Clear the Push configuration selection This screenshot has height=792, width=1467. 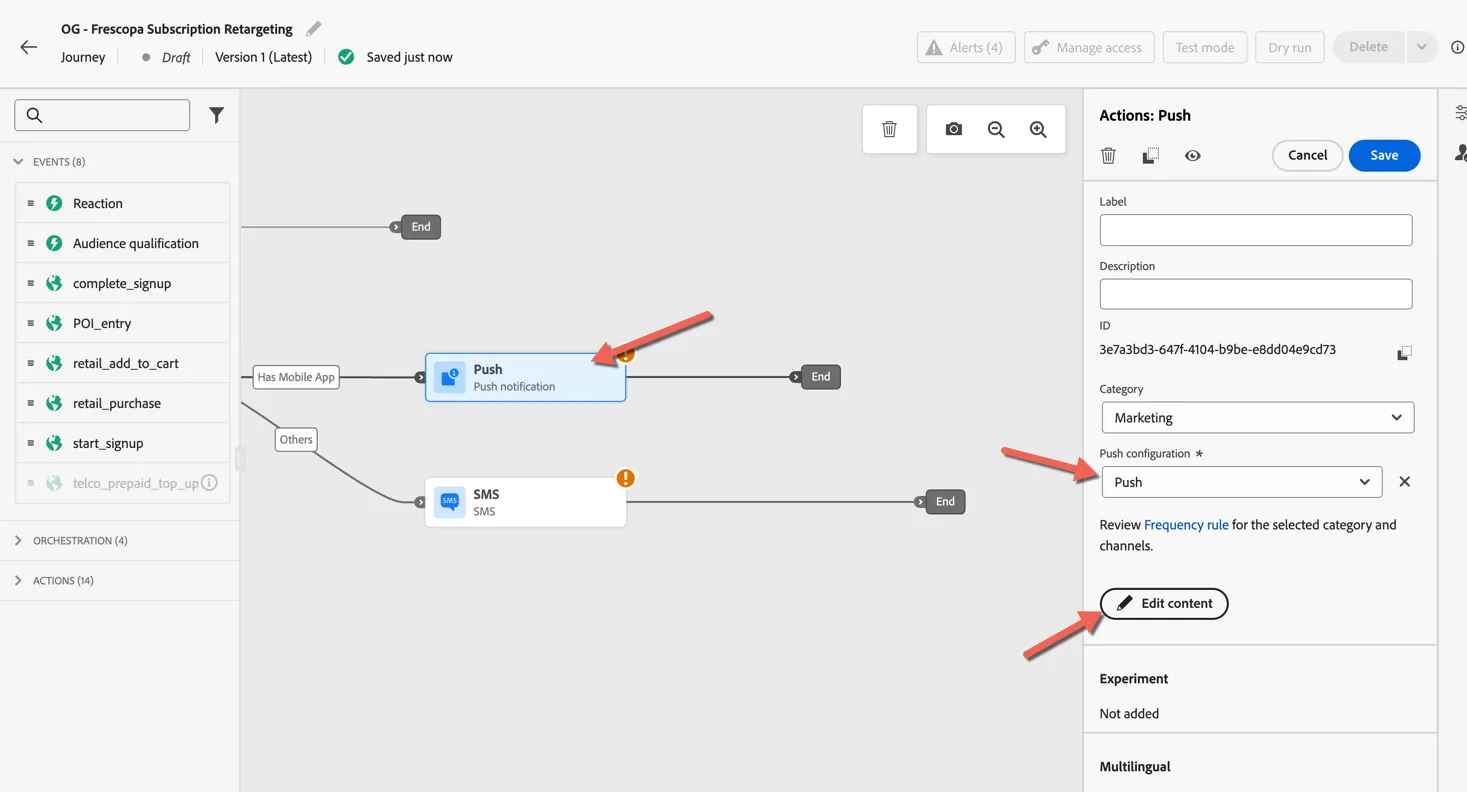(1404, 482)
